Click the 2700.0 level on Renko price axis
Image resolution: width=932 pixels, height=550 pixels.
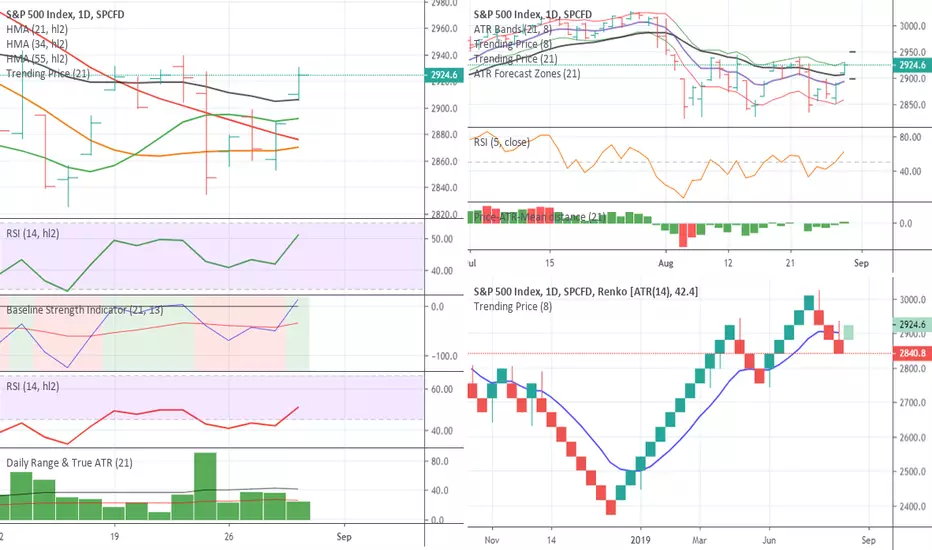pos(912,403)
